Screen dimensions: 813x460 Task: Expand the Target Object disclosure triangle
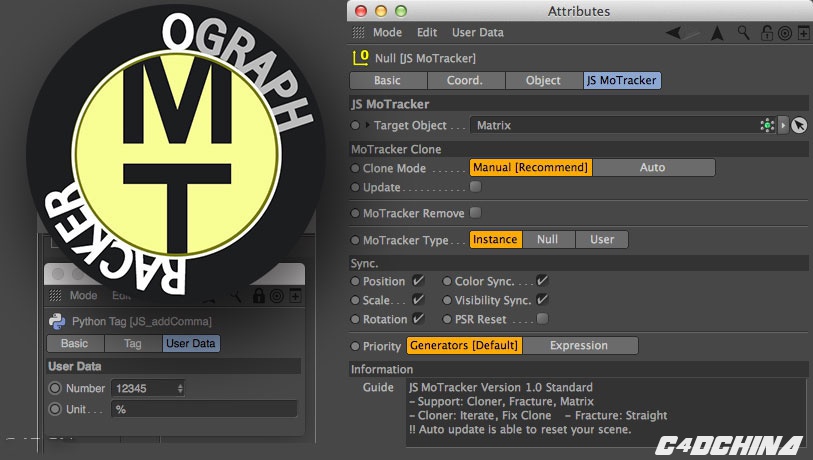pyautogui.click(x=368, y=125)
